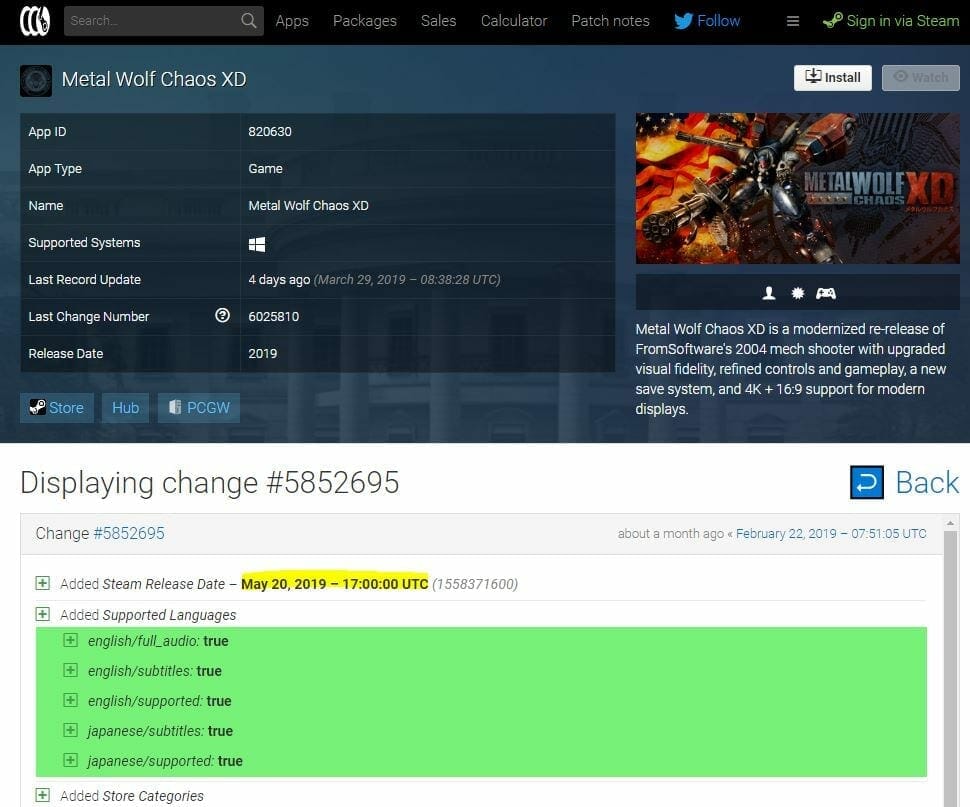
Task: Expand the Added Store Categories entry
Action: click(43, 795)
